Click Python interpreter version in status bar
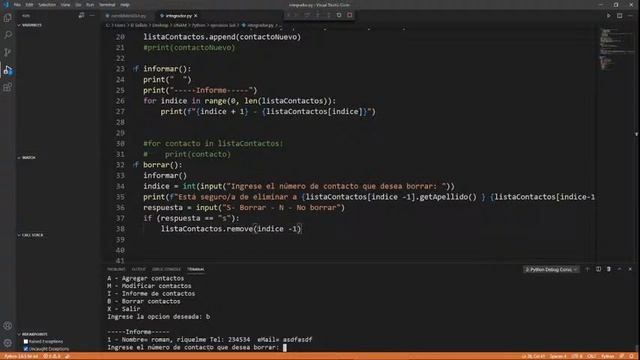The image size is (640, 360). pos(20,356)
